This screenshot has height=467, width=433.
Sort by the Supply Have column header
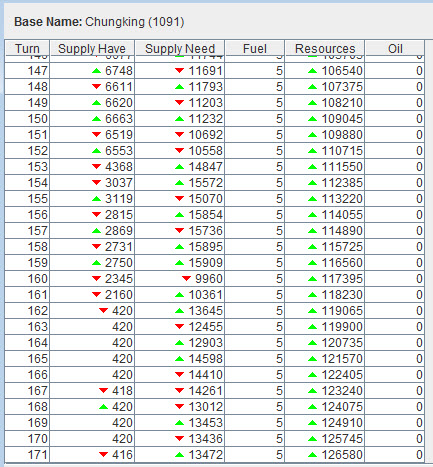[x=92, y=48]
